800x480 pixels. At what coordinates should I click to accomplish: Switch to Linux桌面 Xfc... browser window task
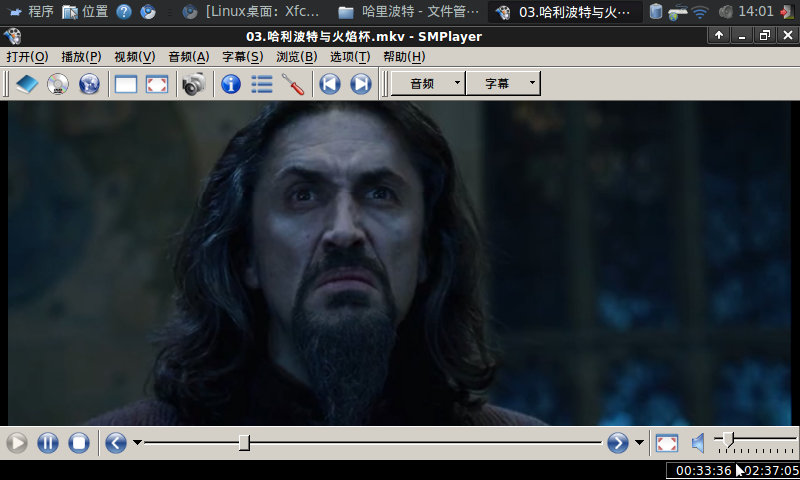(251, 11)
